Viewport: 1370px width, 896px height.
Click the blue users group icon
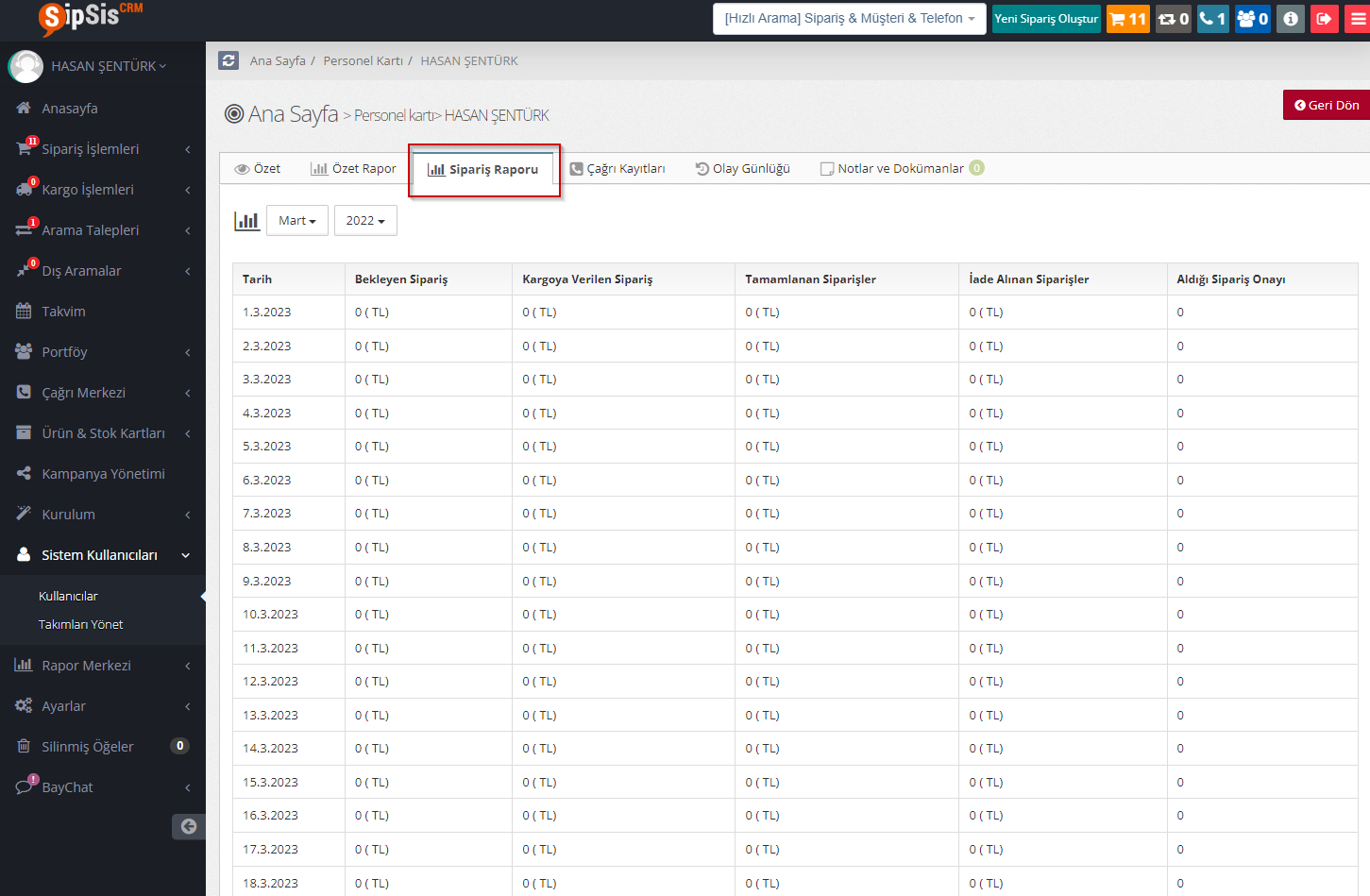pyautogui.click(x=1252, y=19)
